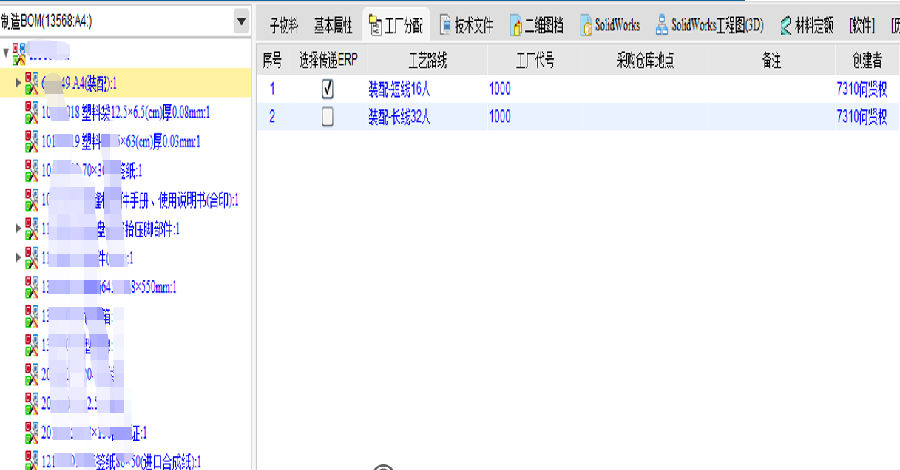Open the 制造BOM(13568:A4:) dropdown
The image size is (900, 470).
coord(242,22)
